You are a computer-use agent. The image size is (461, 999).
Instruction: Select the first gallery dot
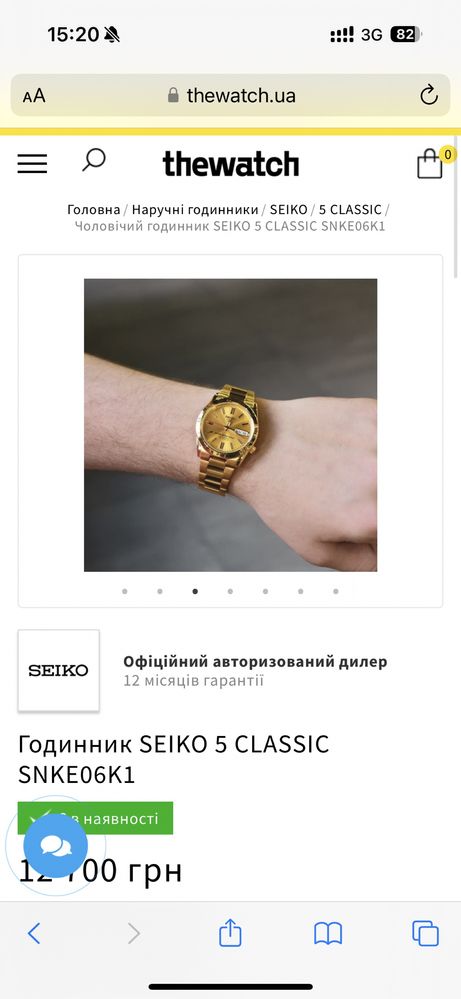(125, 591)
